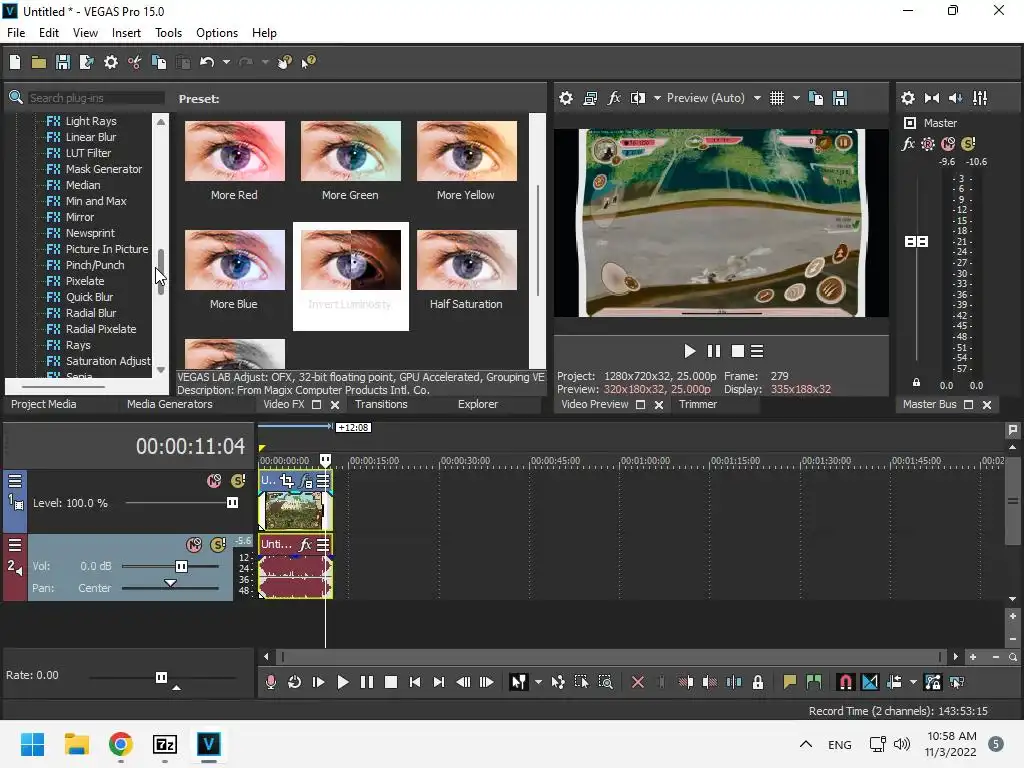The height and width of the screenshot is (768, 1024).
Task: Open the Preview (Auto) quality dropdown
Action: tap(757, 98)
